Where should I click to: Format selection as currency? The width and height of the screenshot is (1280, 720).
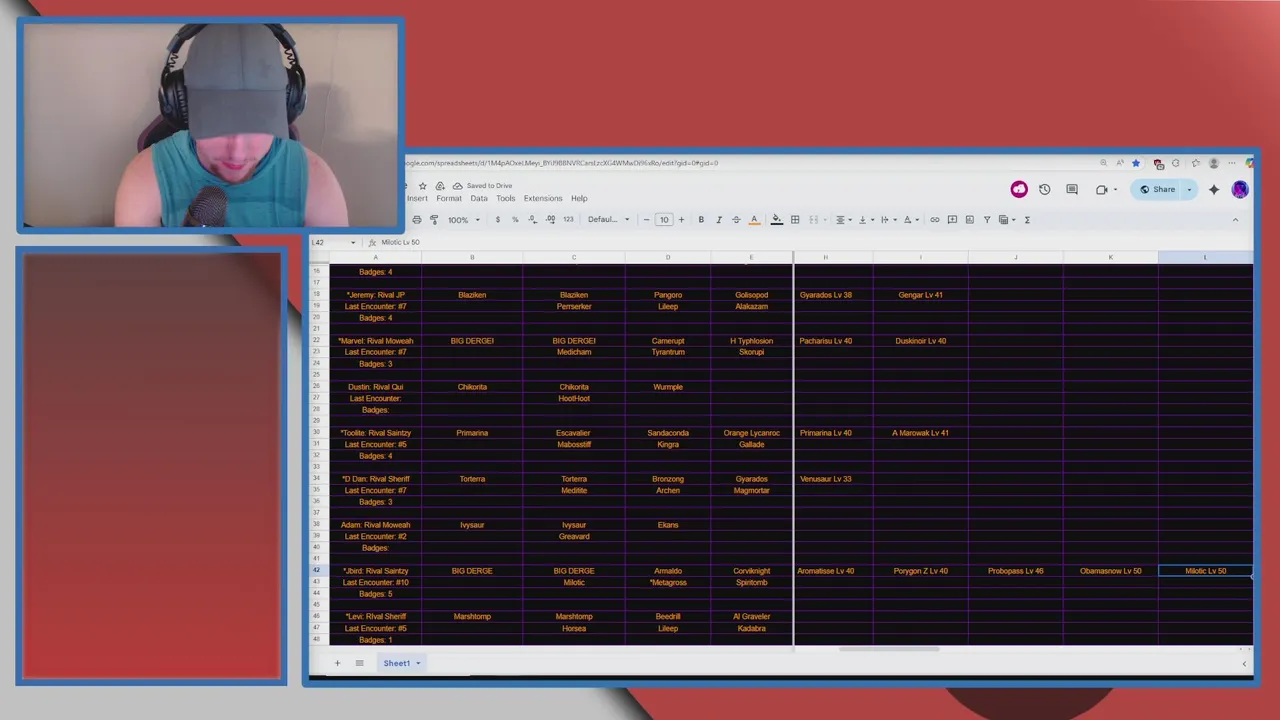[x=497, y=220]
